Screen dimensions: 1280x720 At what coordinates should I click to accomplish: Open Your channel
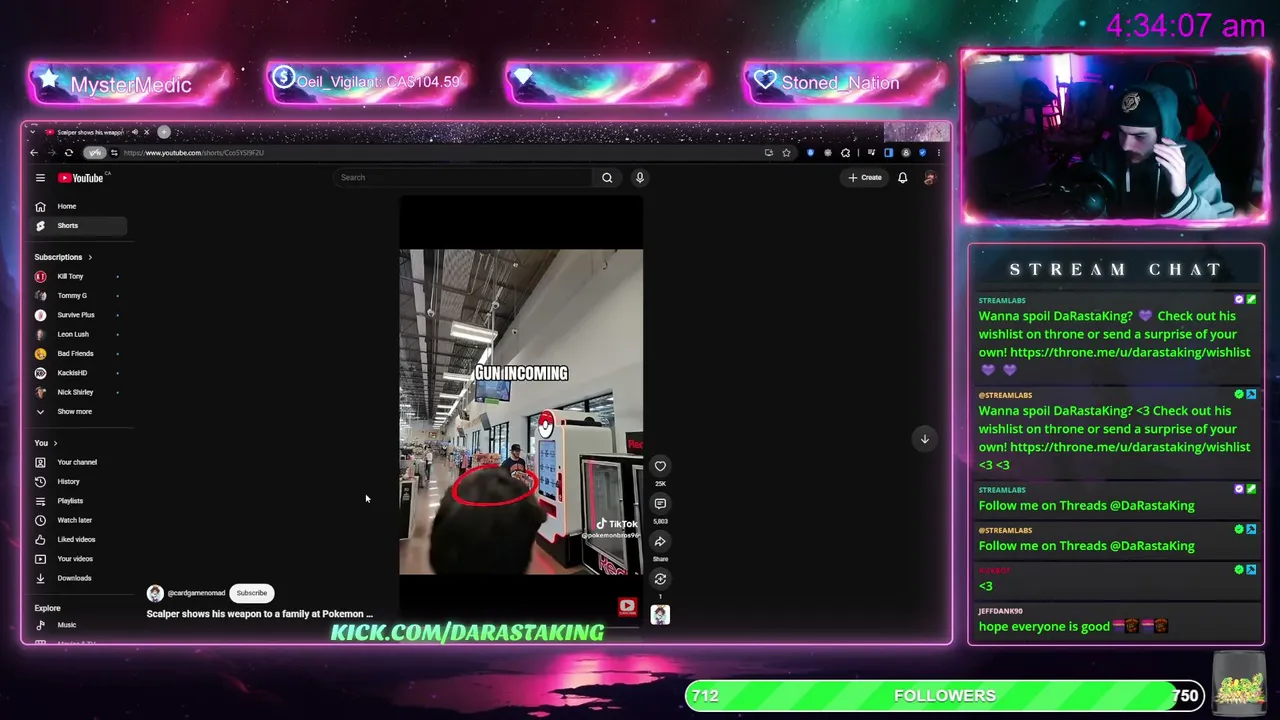(77, 462)
